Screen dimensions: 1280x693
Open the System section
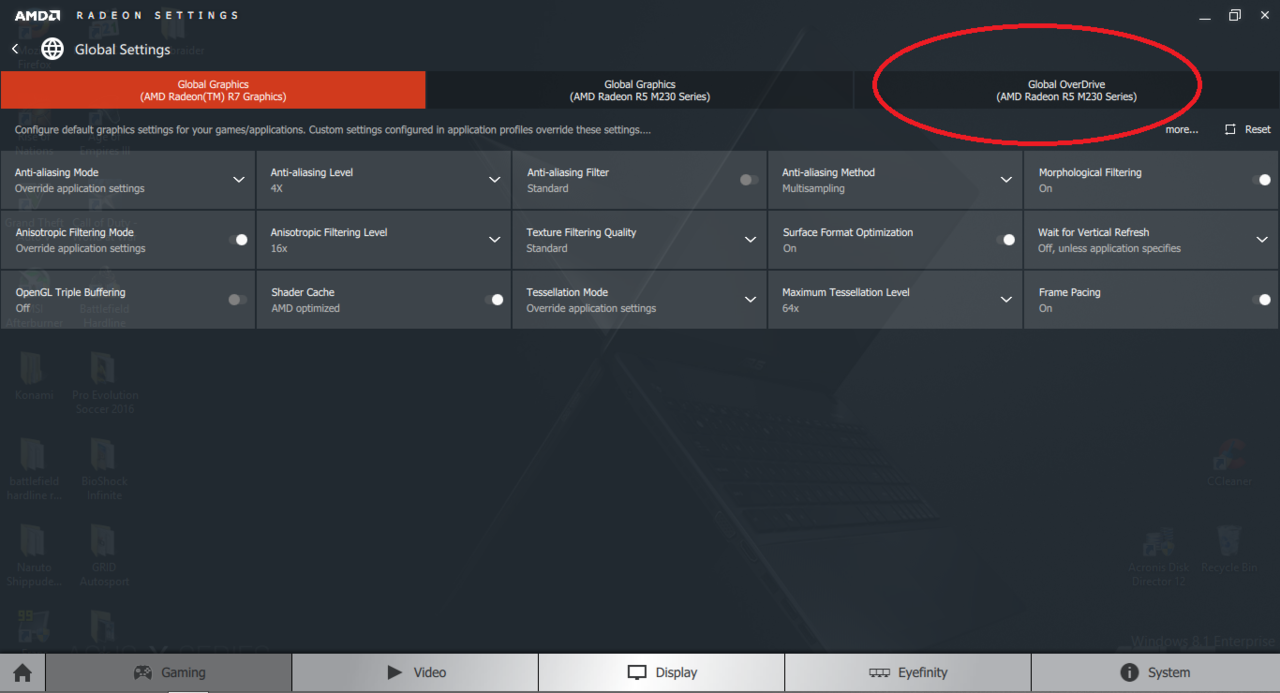pyautogui.click(x=1155, y=673)
